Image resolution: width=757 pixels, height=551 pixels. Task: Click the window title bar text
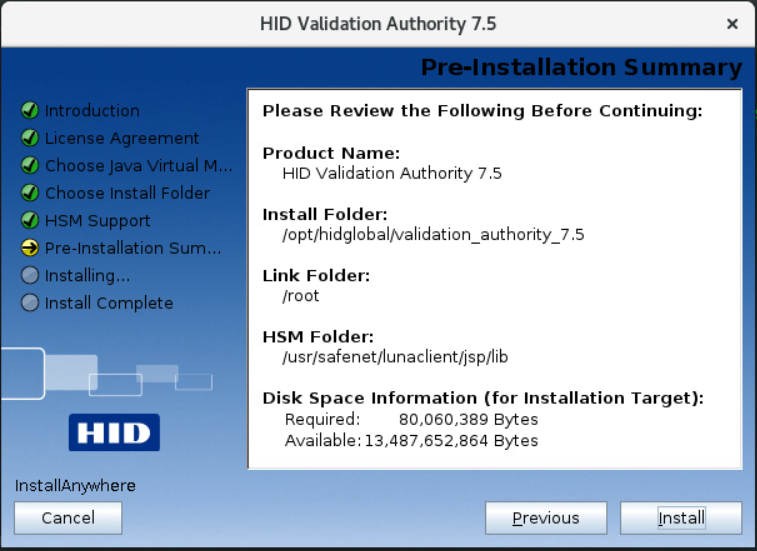(378, 23)
